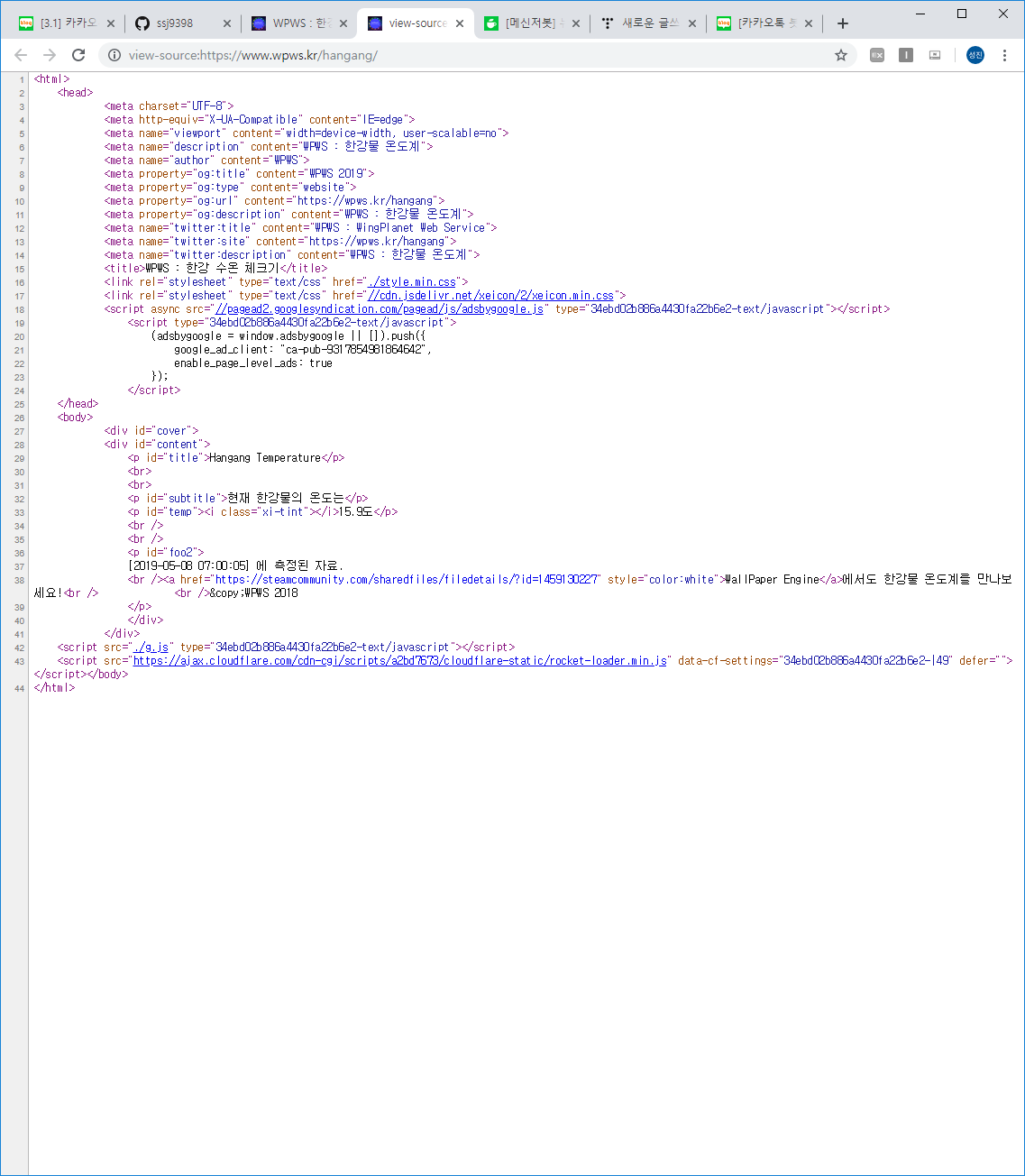The width and height of the screenshot is (1025, 1176).
Task: Click the closing </head> tag
Action: 78,404
